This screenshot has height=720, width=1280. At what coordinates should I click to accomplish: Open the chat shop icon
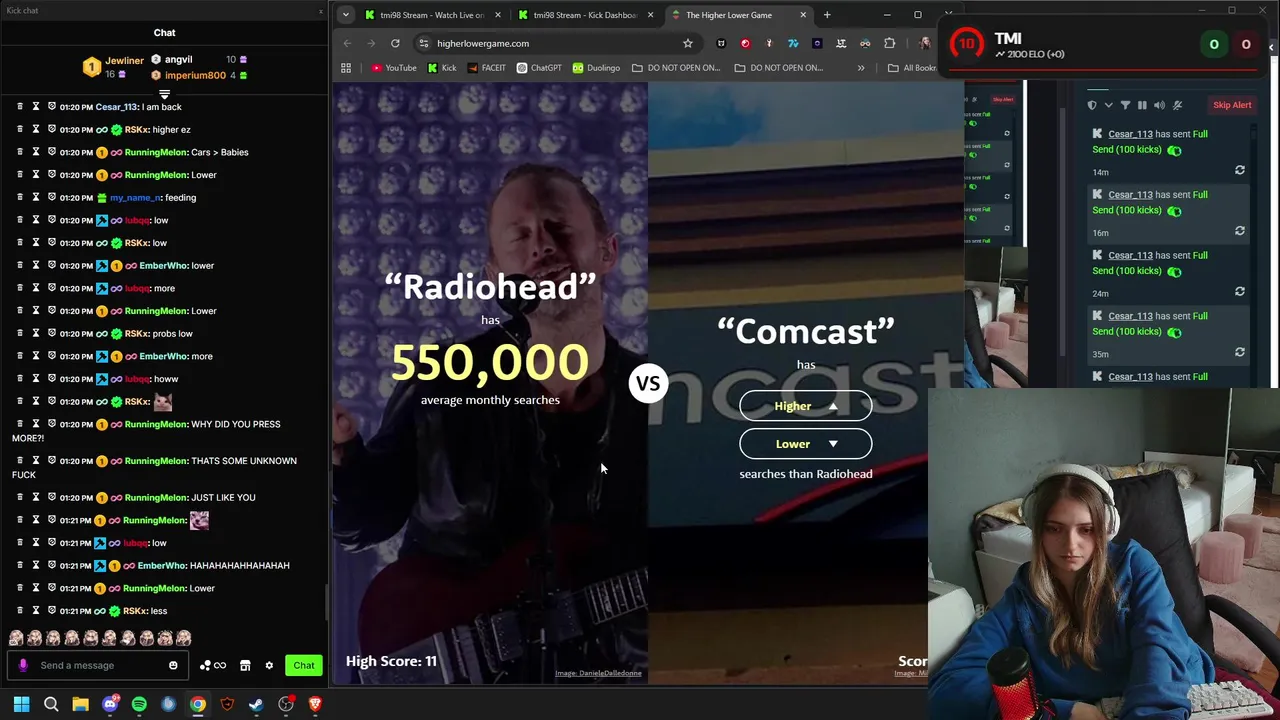click(245, 665)
